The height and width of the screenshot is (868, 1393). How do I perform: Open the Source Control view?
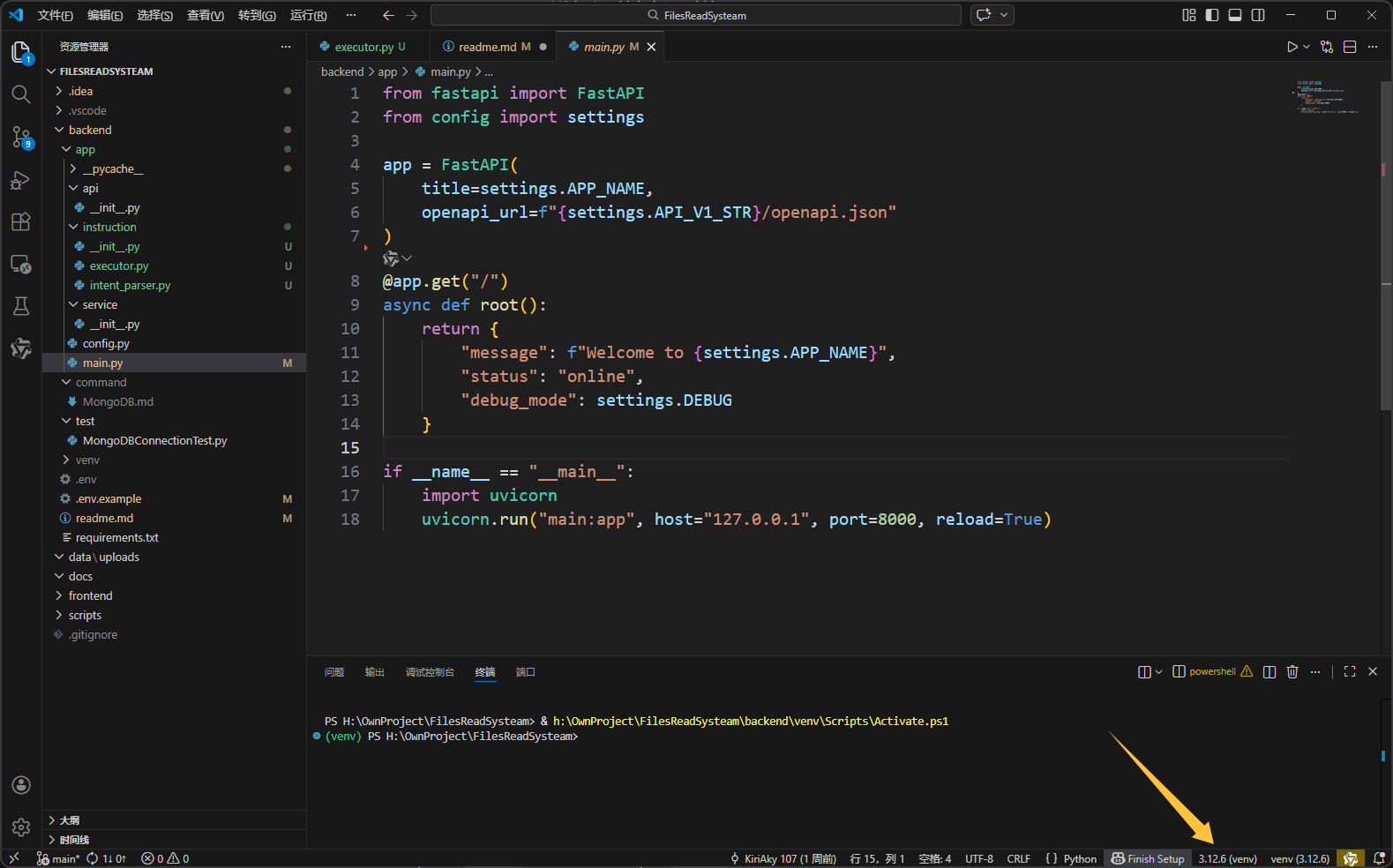(21, 137)
